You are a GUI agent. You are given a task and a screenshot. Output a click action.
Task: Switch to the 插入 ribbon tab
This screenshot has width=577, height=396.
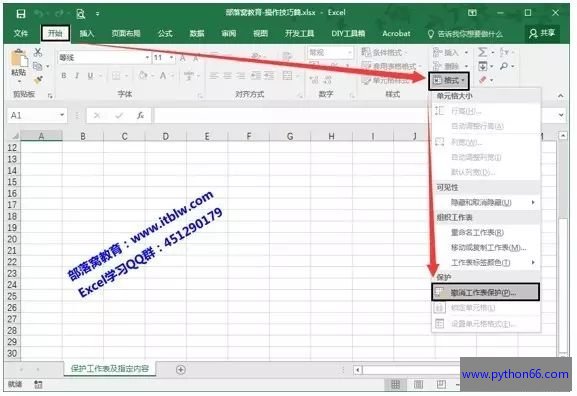tap(87, 33)
